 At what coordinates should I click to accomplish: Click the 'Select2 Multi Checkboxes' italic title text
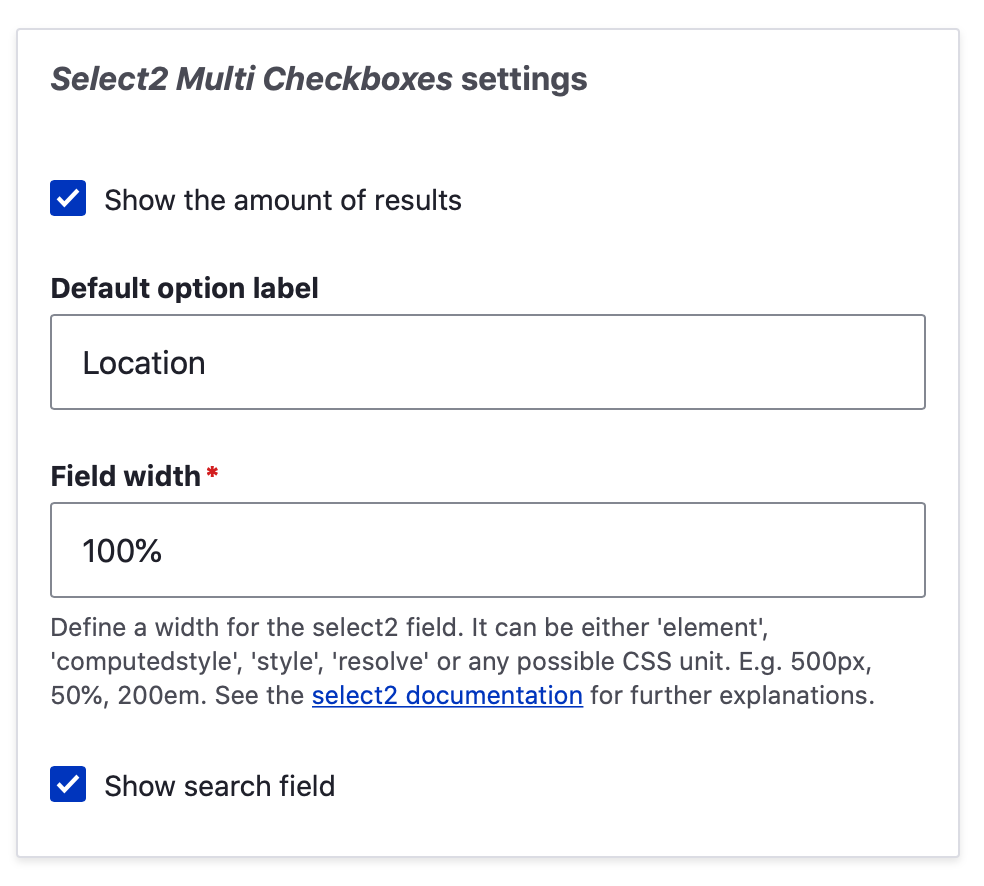coord(251,79)
